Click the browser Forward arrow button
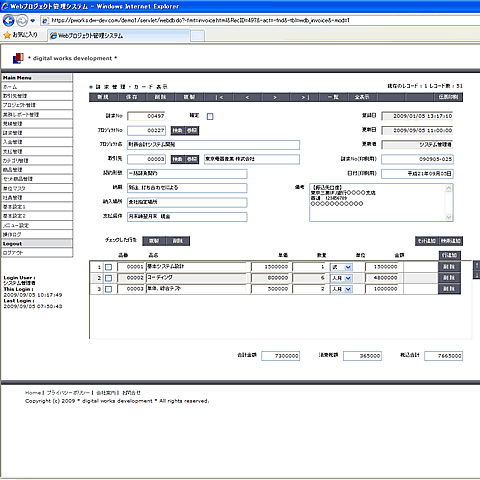480x480 pixels. (22, 21)
